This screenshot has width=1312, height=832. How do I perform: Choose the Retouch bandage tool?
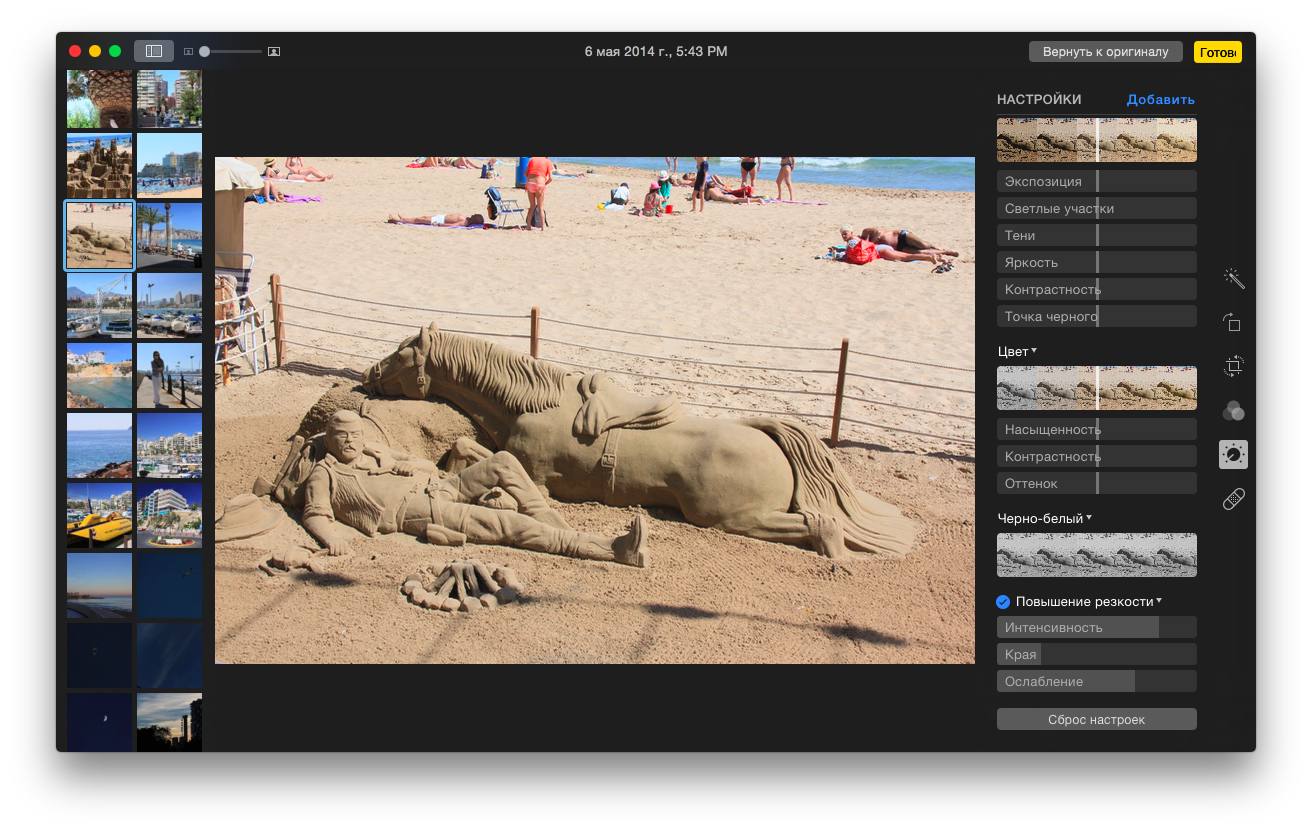tap(1233, 499)
